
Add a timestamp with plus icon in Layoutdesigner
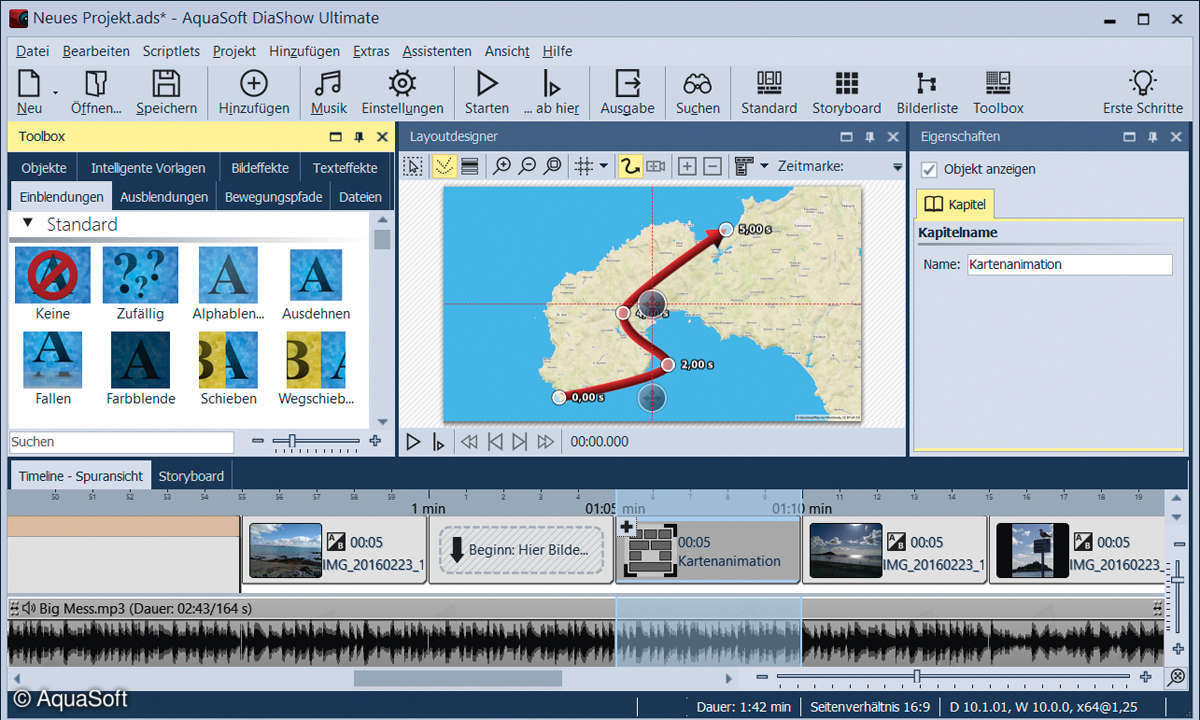[x=687, y=166]
